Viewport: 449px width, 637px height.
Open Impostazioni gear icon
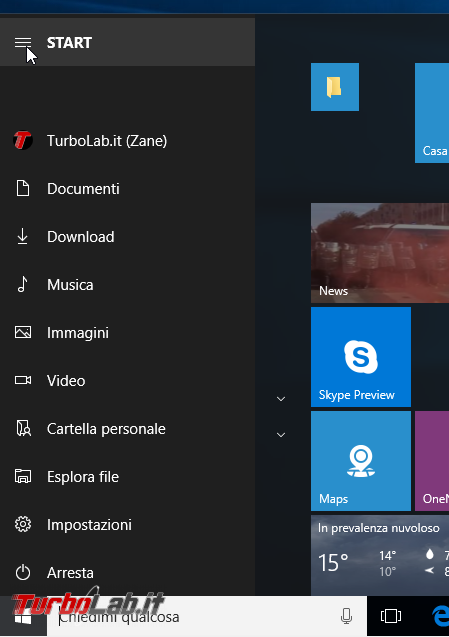pos(23,524)
